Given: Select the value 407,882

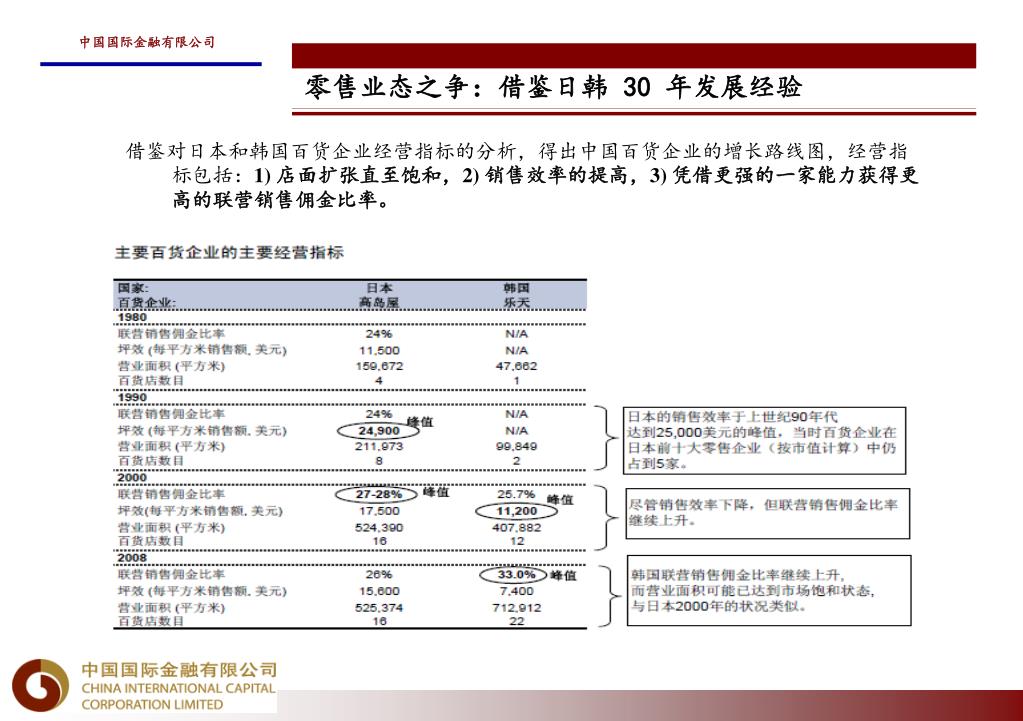Looking at the screenshot, I should (x=516, y=527).
